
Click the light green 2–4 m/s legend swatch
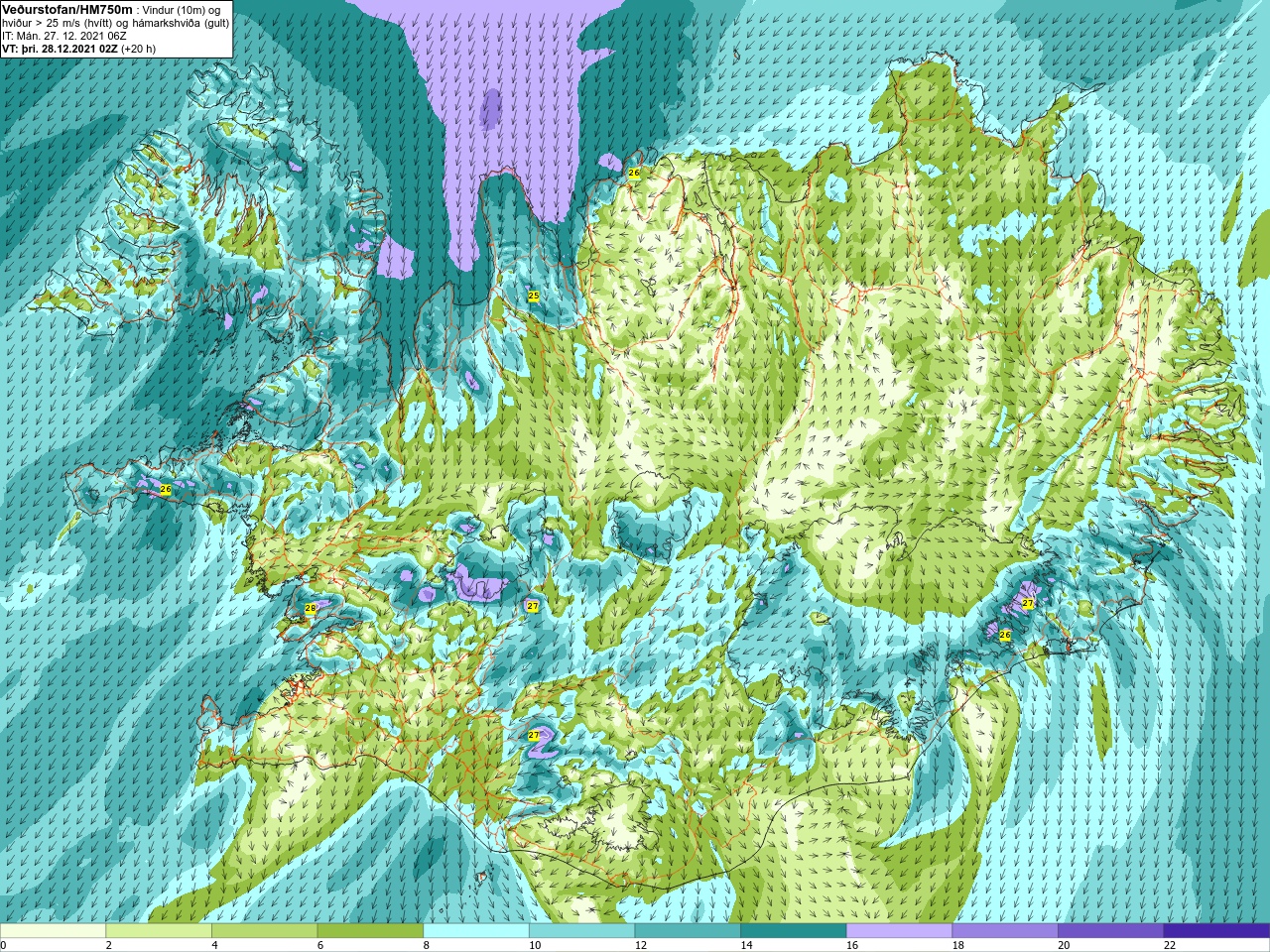point(159,931)
